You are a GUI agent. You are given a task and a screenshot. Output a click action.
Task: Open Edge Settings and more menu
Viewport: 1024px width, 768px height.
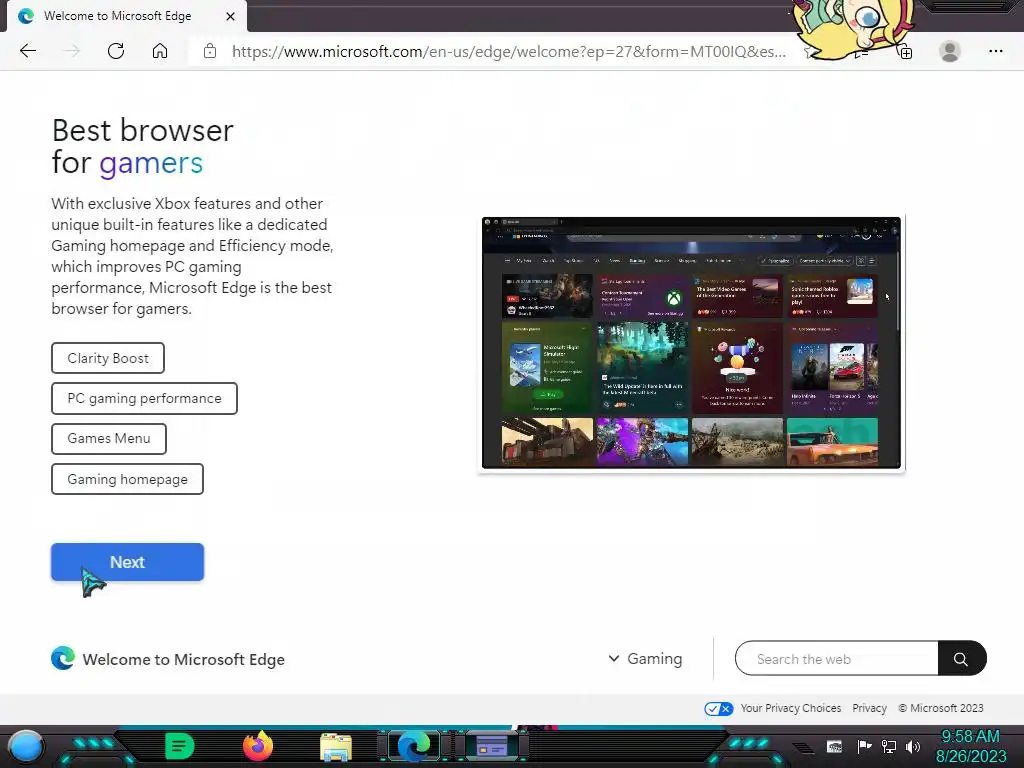(995, 51)
